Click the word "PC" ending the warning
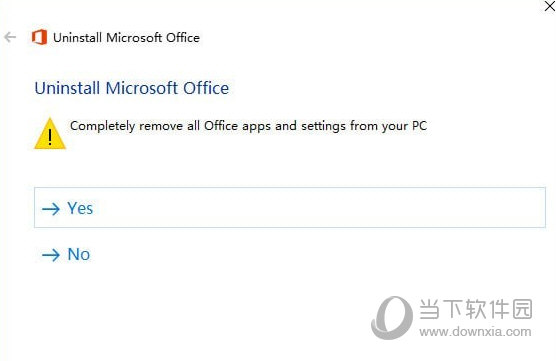Viewport: 556px width, 361px height. (419, 126)
